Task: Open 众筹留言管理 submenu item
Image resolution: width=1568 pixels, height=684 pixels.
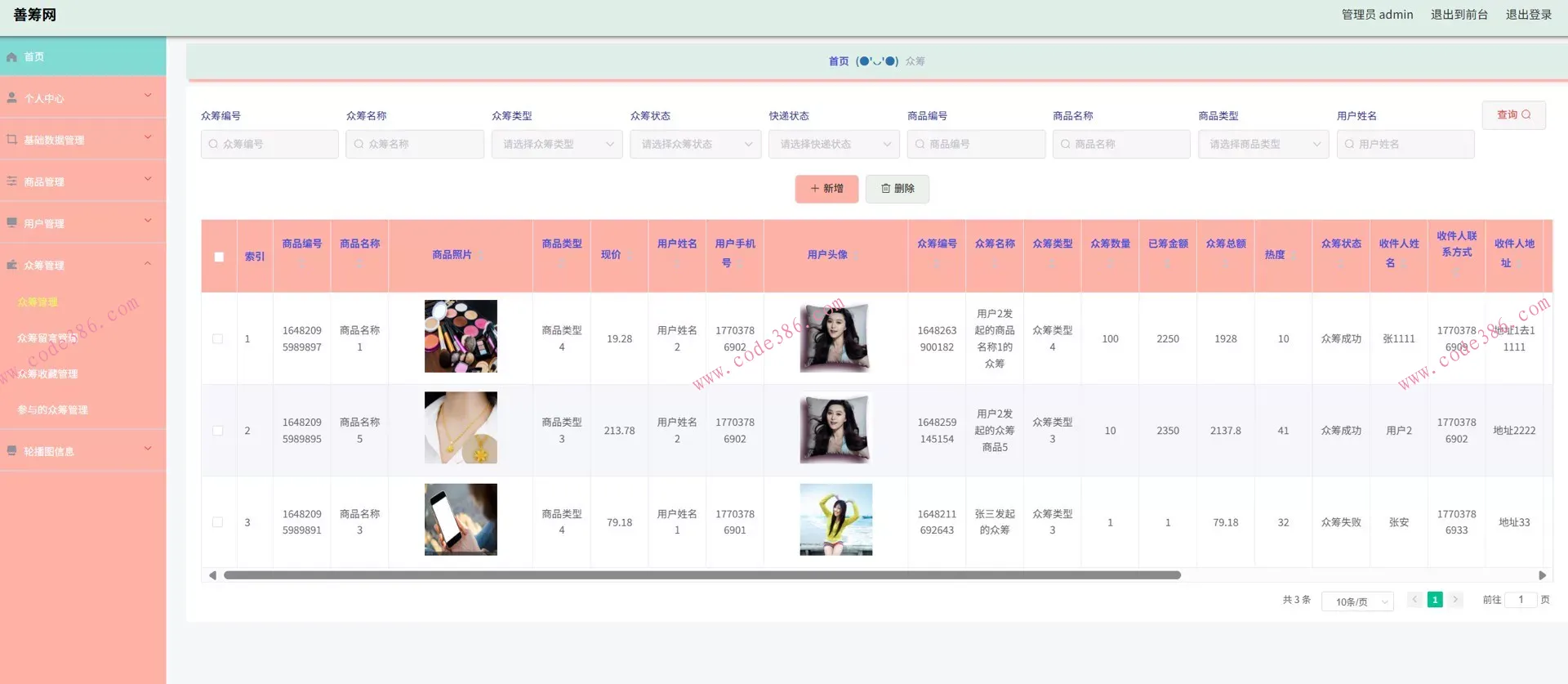Action: click(47, 338)
